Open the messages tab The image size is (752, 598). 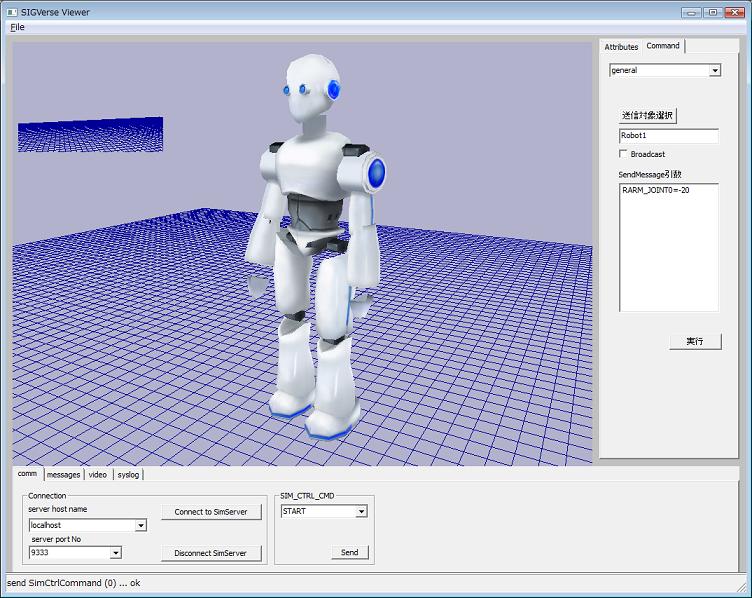tap(63, 475)
